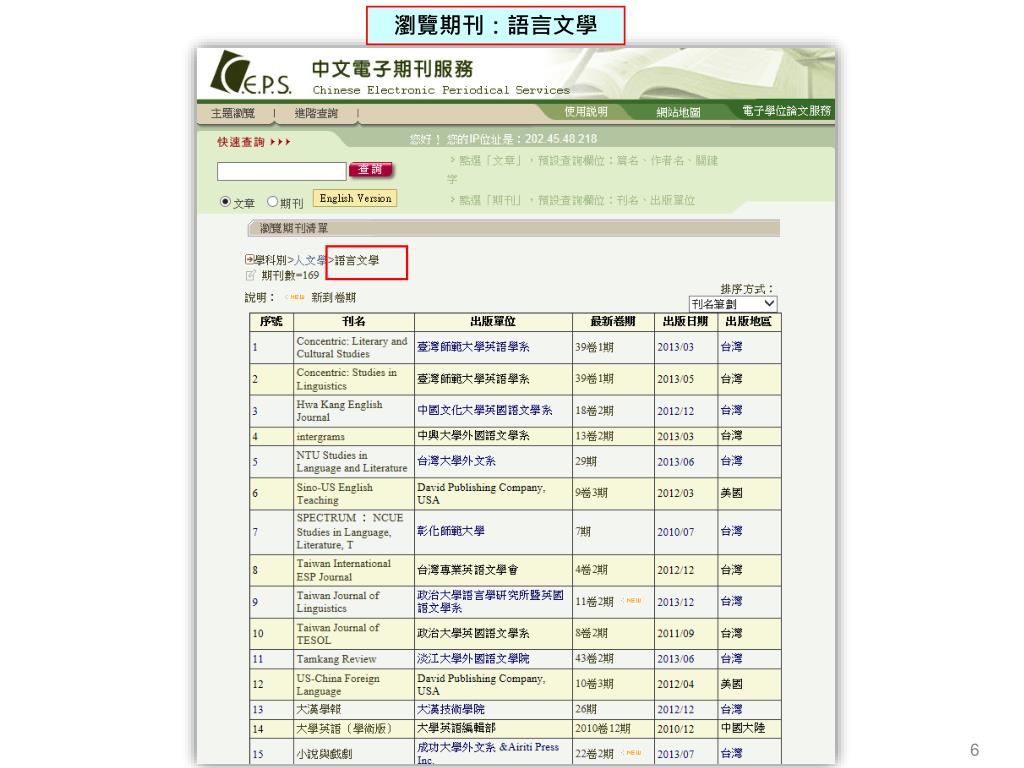Open the Taiwan Journal of TESOL
Viewport: 1024px width, 768px height.
tap(338, 633)
